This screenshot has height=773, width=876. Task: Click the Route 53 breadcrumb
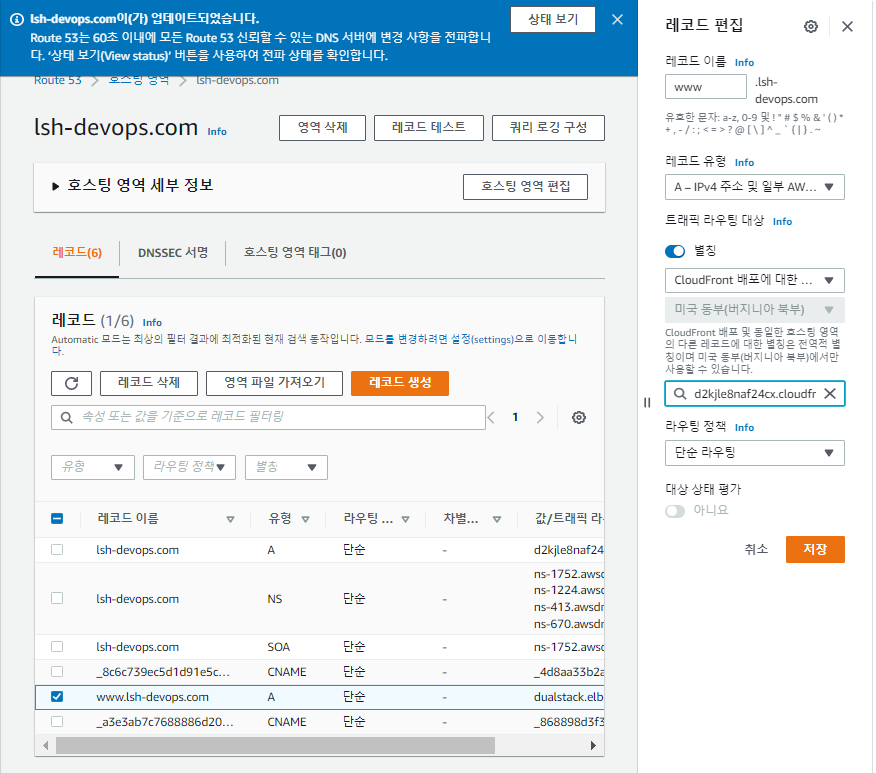tap(58, 80)
